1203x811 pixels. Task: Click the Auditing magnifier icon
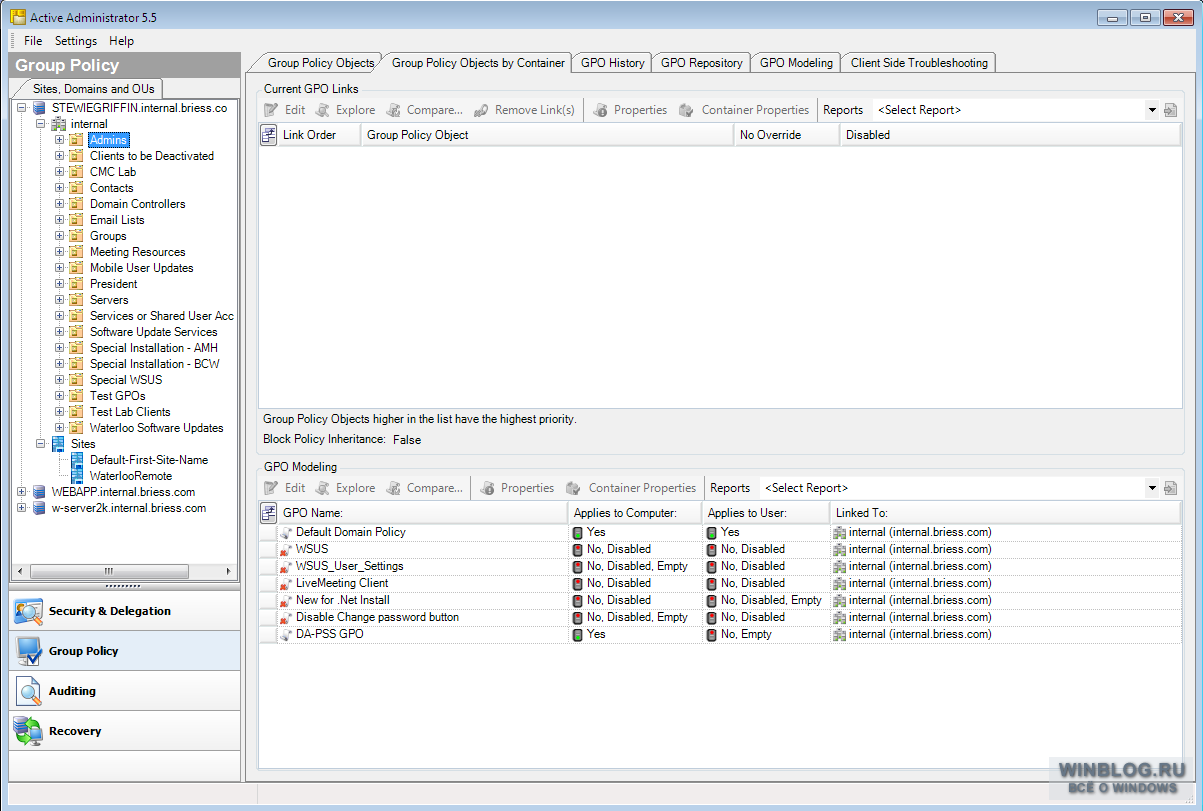pyautogui.click(x=29, y=691)
